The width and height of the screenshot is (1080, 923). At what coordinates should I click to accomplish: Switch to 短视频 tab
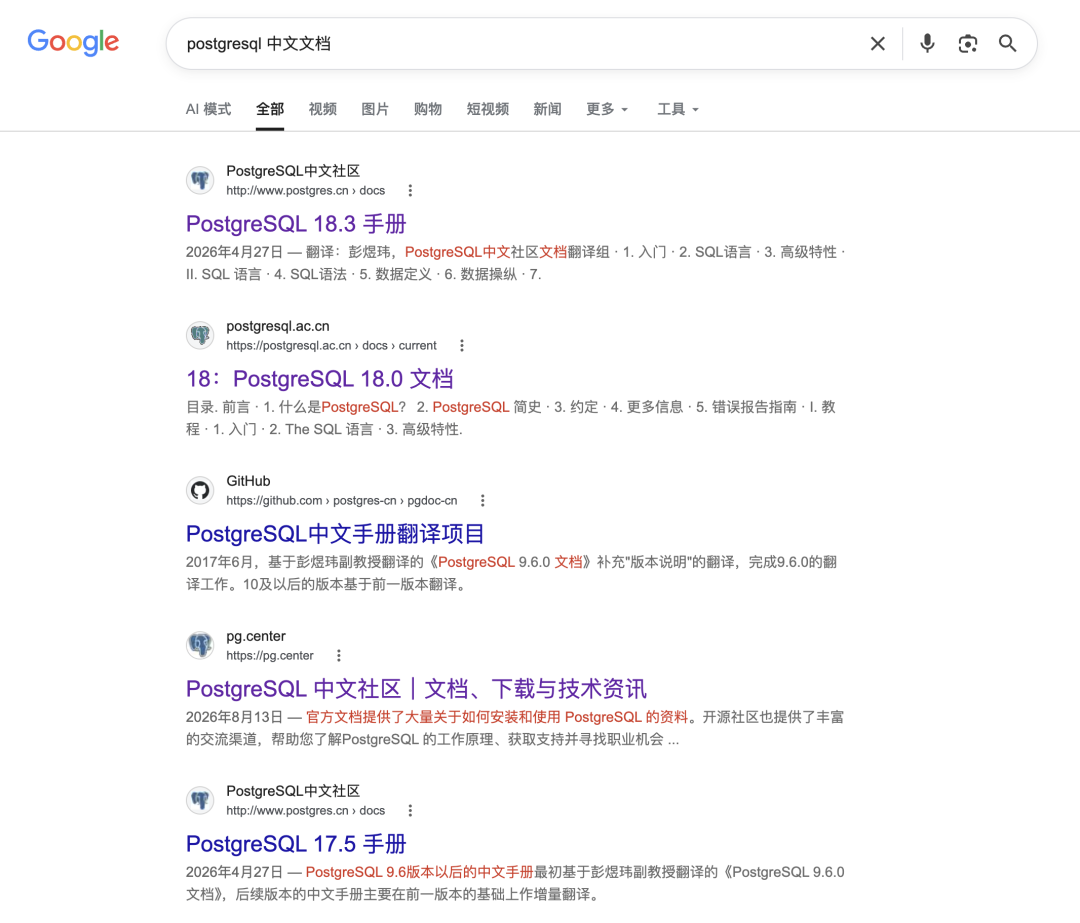pos(488,109)
